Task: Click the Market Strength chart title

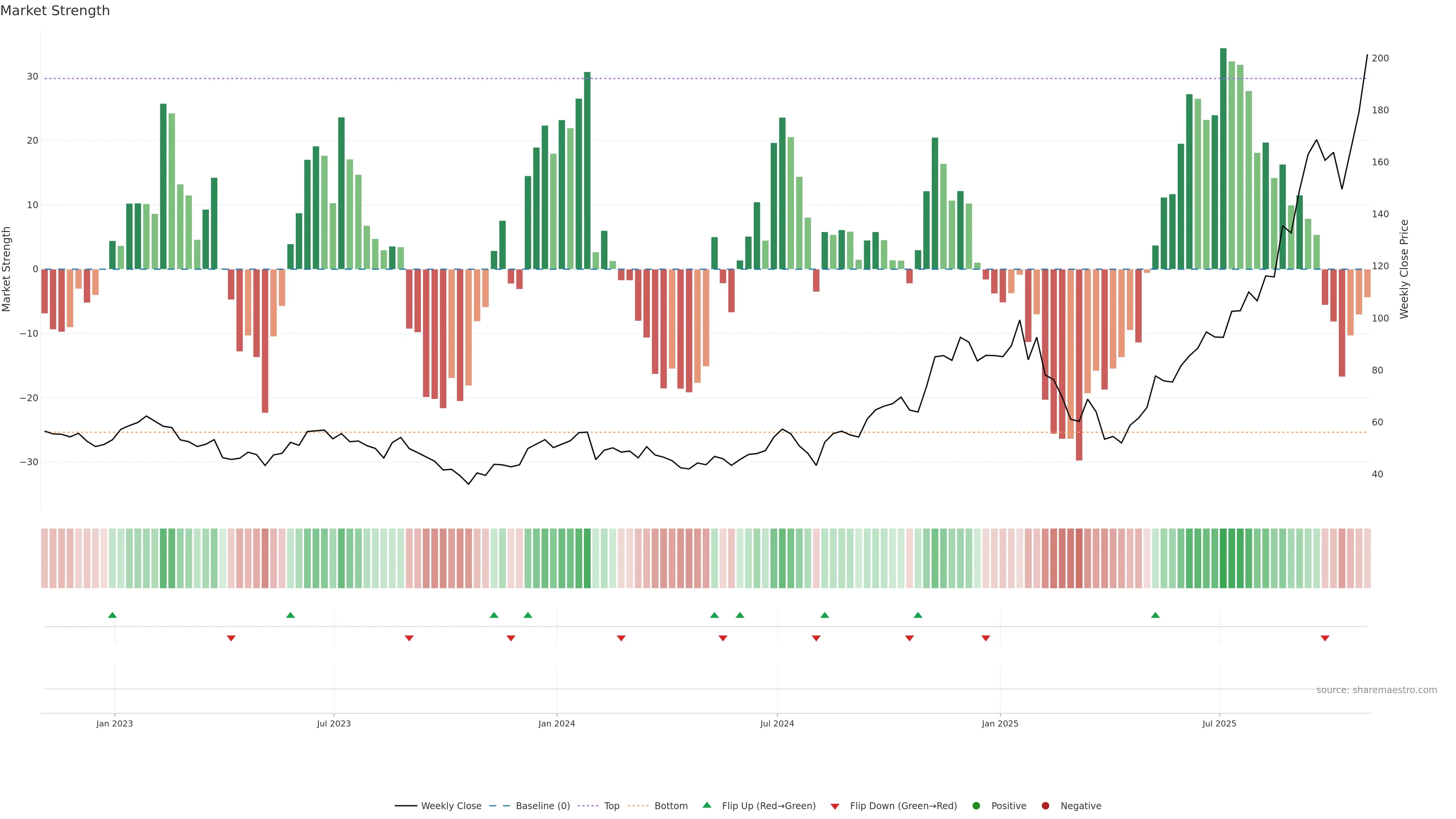Action: point(55,11)
